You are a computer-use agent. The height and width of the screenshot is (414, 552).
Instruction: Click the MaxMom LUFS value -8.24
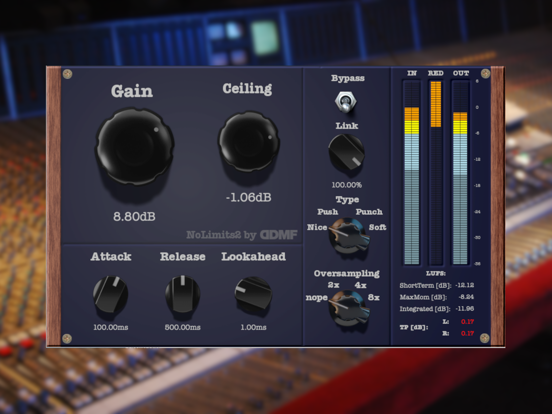(x=466, y=297)
